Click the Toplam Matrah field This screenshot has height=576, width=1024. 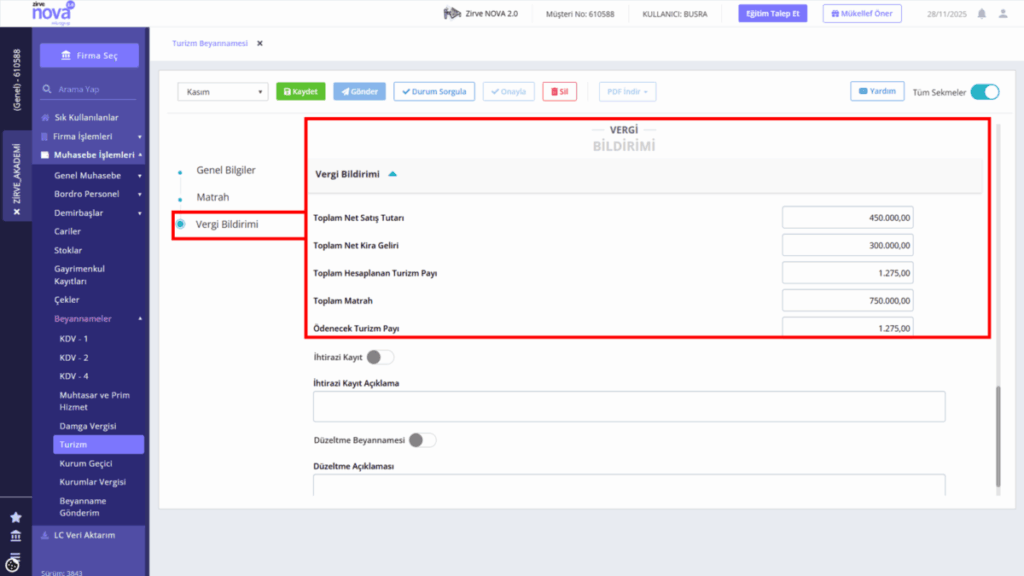click(848, 300)
